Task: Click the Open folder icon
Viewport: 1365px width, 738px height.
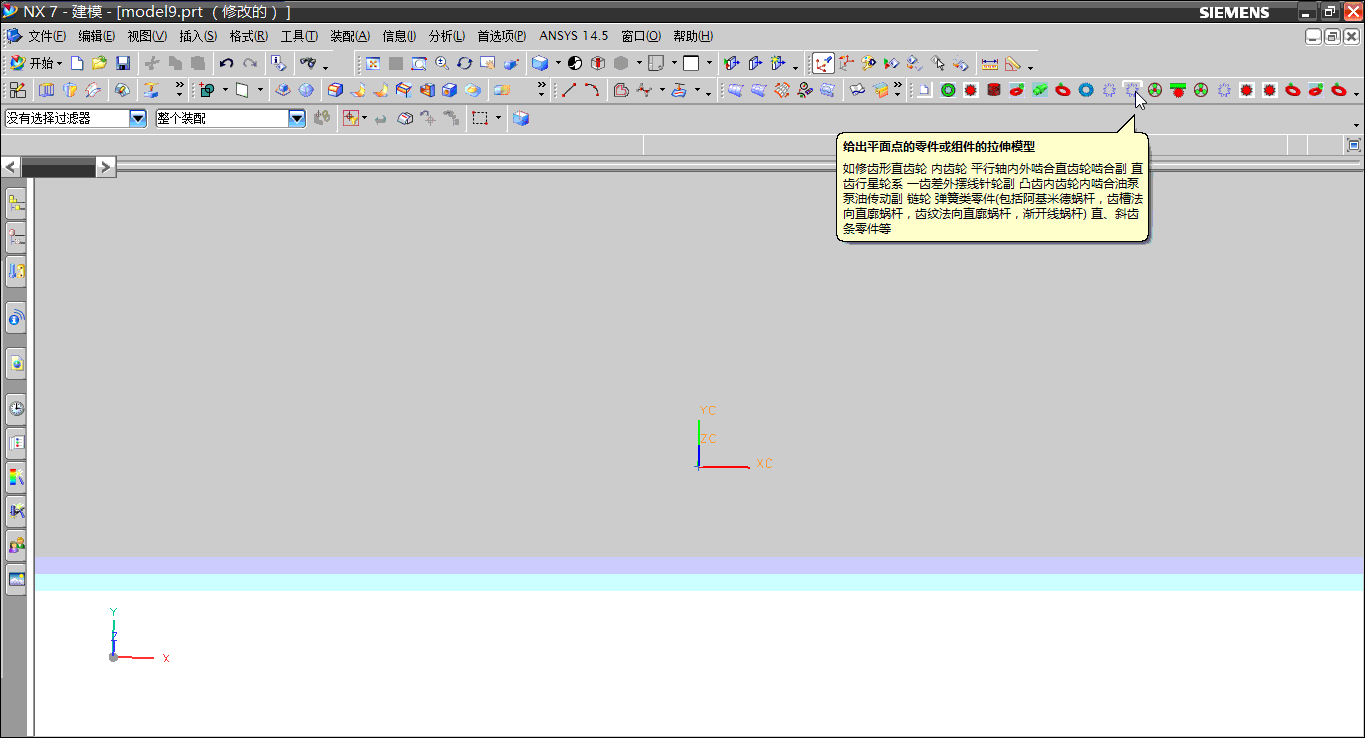Action: [x=99, y=63]
